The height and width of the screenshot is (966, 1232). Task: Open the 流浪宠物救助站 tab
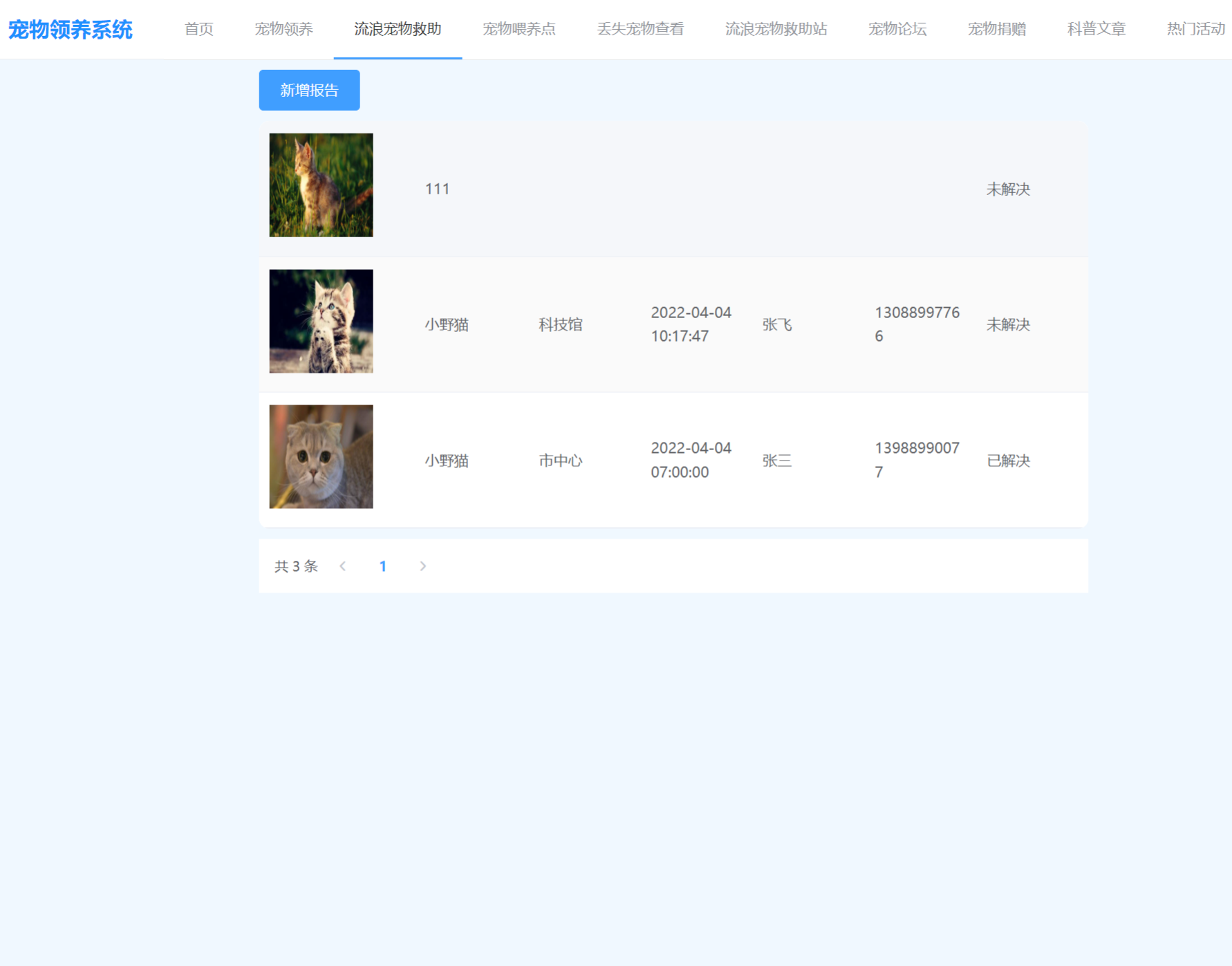776,29
